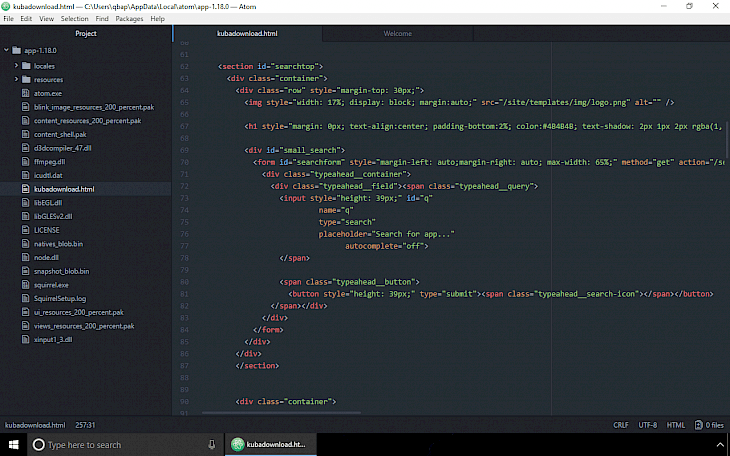Click line number 72 in the gutter
Viewport: 730px width, 456px height.
(x=184, y=186)
